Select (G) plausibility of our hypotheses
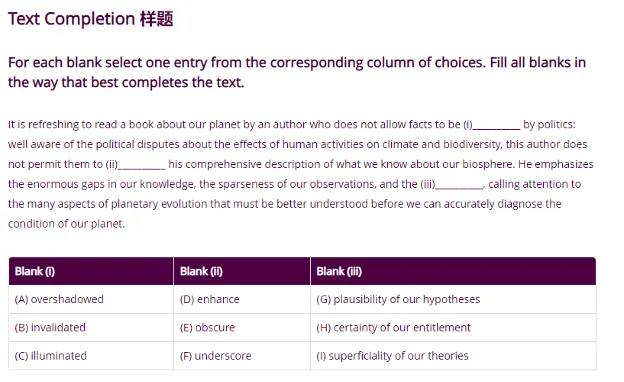624x382 pixels. tap(398, 299)
